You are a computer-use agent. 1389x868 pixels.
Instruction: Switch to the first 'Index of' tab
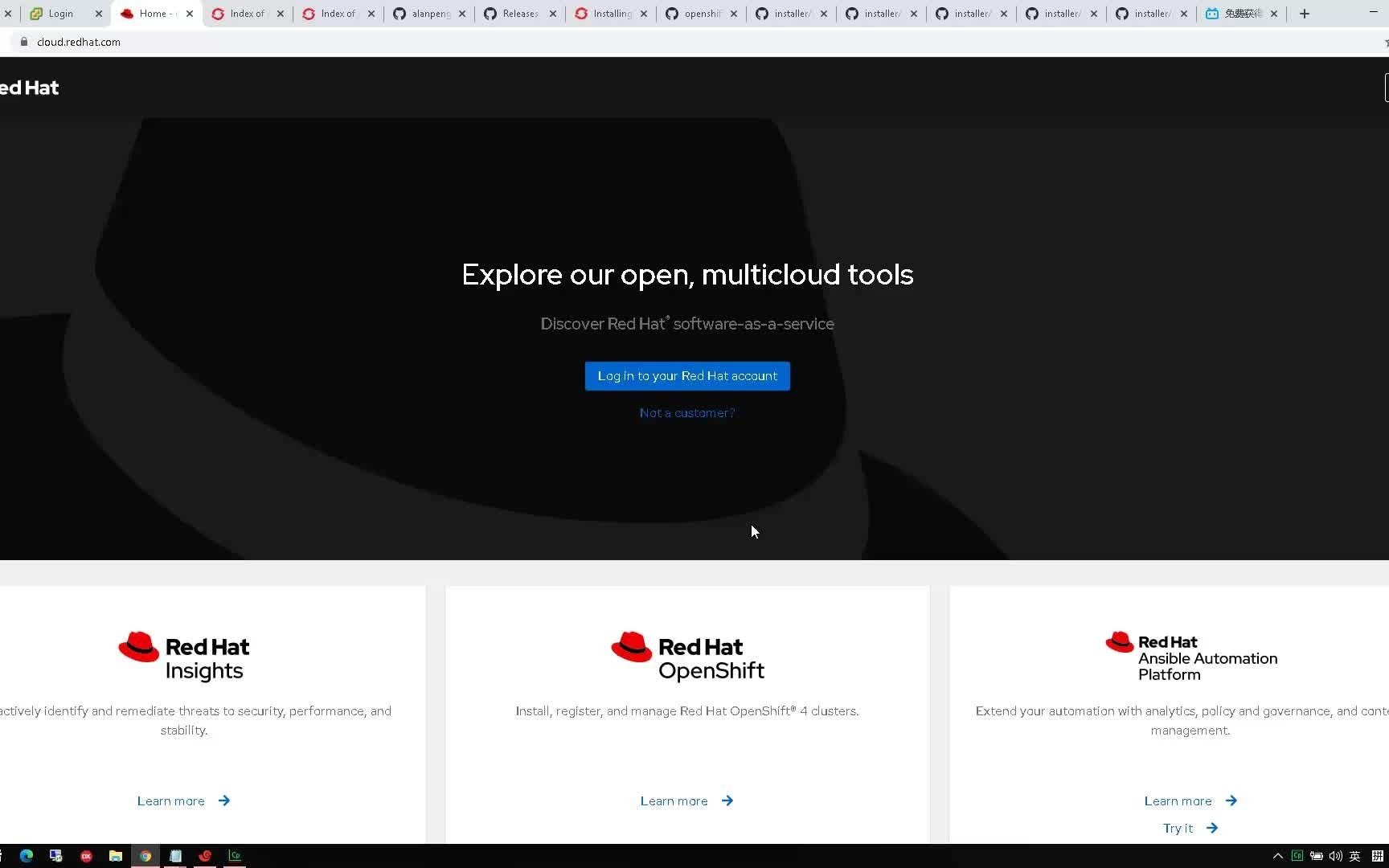tap(248, 14)
